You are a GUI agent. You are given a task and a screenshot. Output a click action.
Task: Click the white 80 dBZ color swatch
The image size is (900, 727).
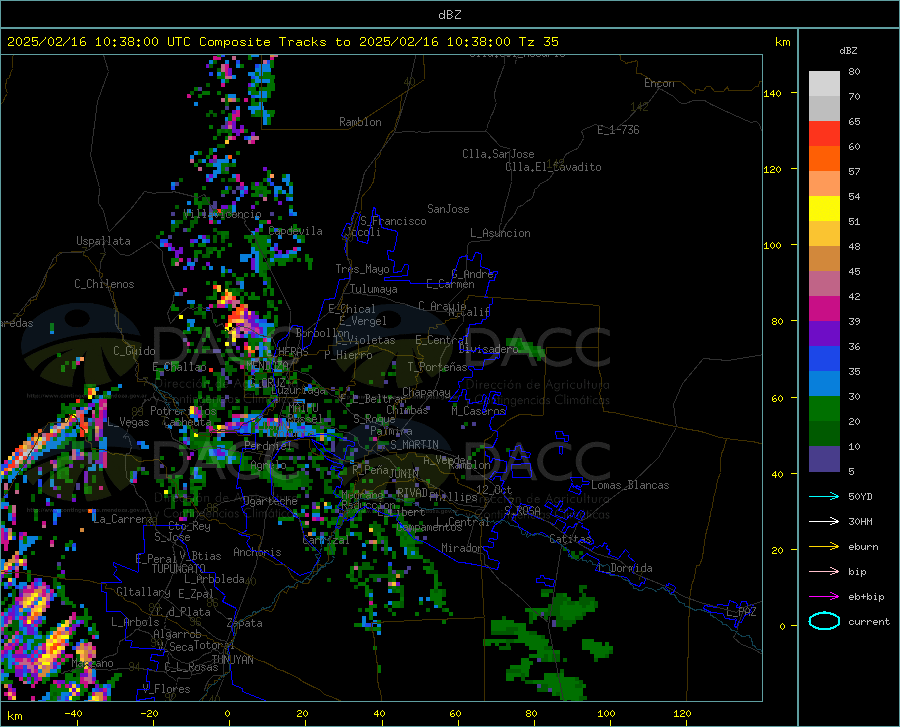(824, 84)
